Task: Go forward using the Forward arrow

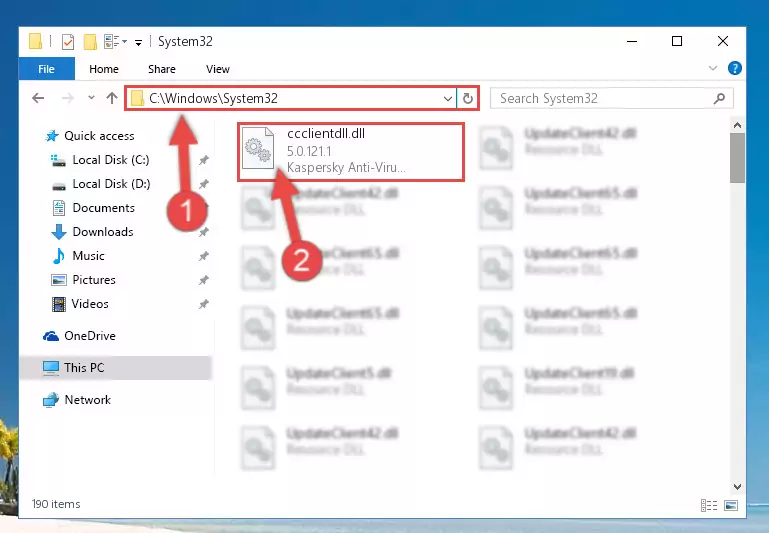Action: pyautogui.click(x=68, y=98)
